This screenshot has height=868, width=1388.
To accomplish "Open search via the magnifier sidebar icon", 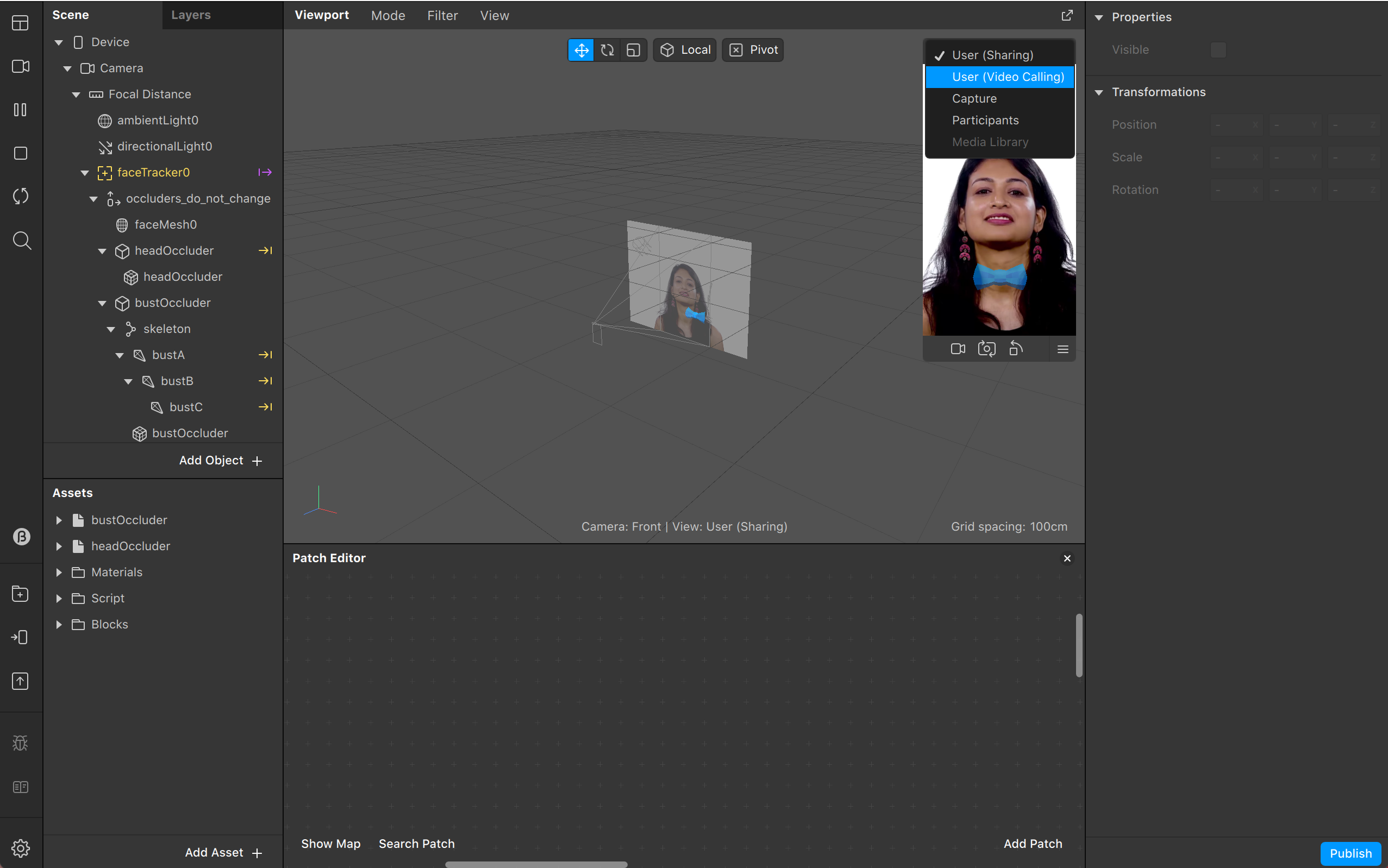I will click(21, 240).
